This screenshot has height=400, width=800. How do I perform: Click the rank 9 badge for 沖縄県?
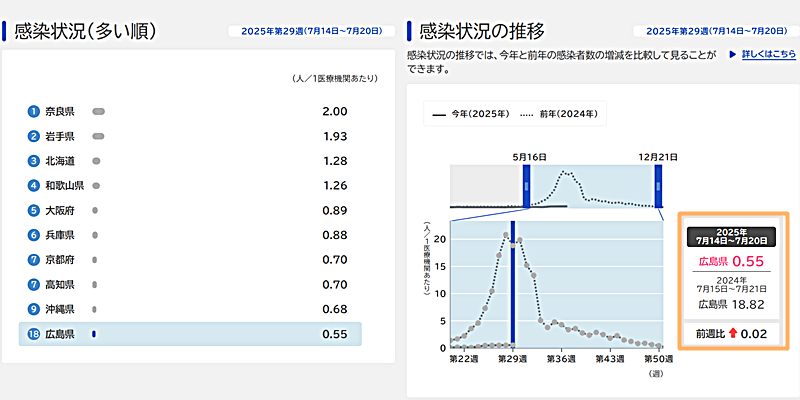tap(33, 309)
